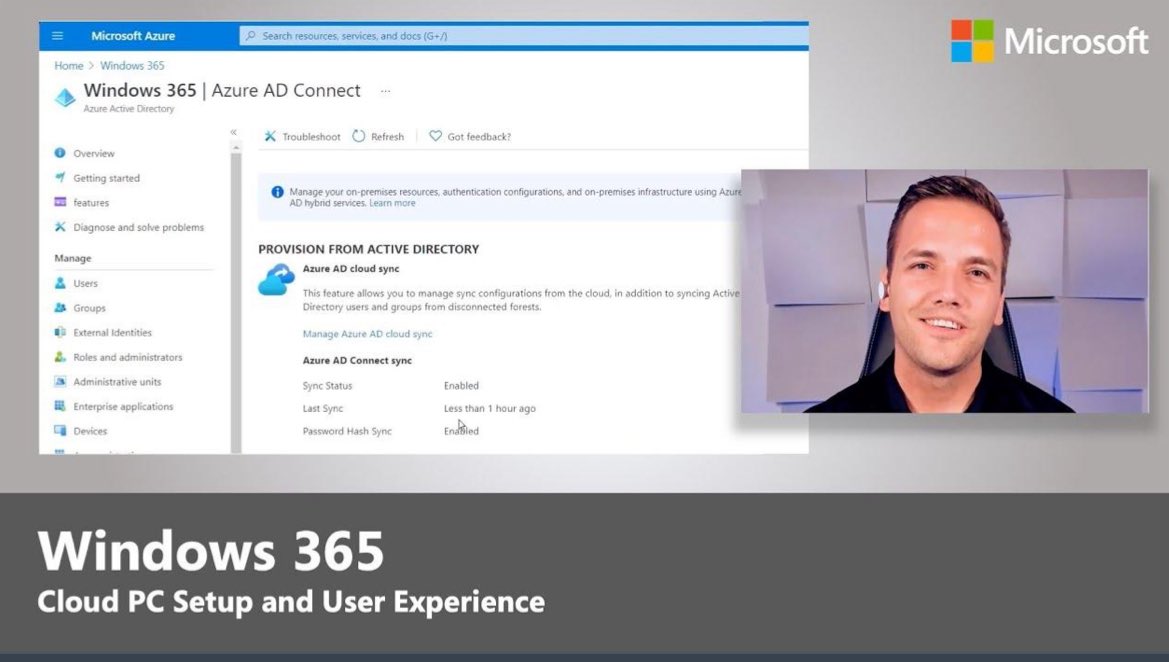Select the Last Sync label
This screenshot has height=662, width=1169.
[x=323, y=409]
